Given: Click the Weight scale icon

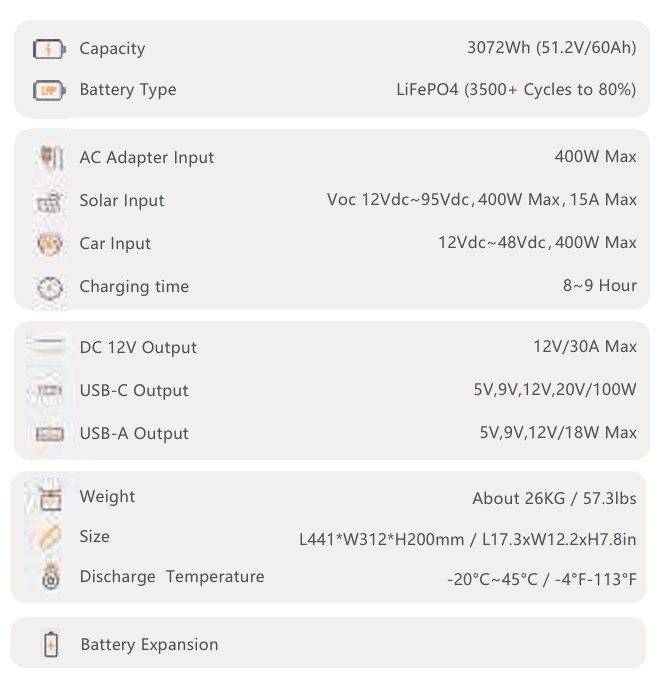Looking at the screenshot, I should (x=50, y=496).
